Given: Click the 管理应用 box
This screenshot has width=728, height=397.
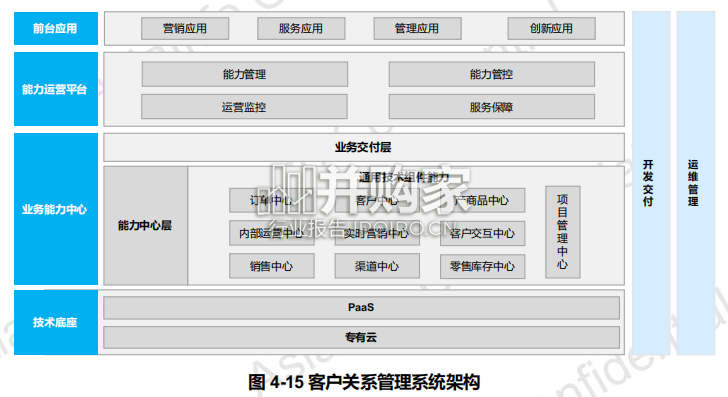Looking at the screenshot, I should (417, 28).
